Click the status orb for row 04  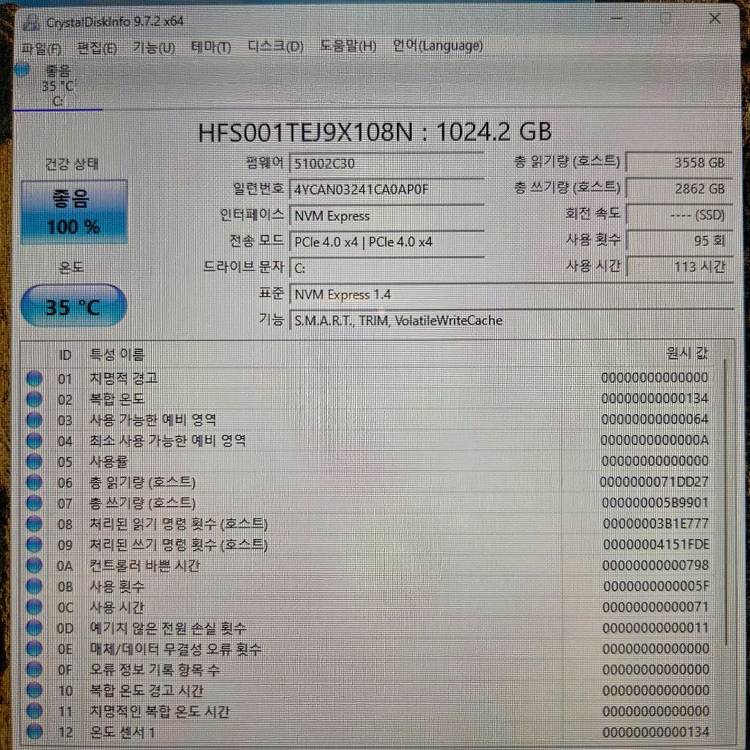(x=34, y=441)
